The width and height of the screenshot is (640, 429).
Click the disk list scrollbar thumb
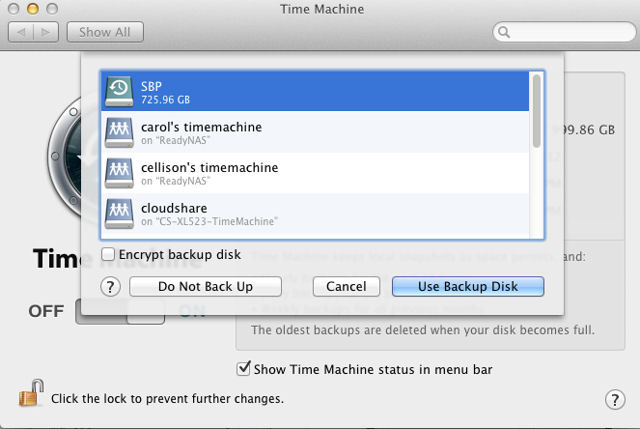pos(537,111)
